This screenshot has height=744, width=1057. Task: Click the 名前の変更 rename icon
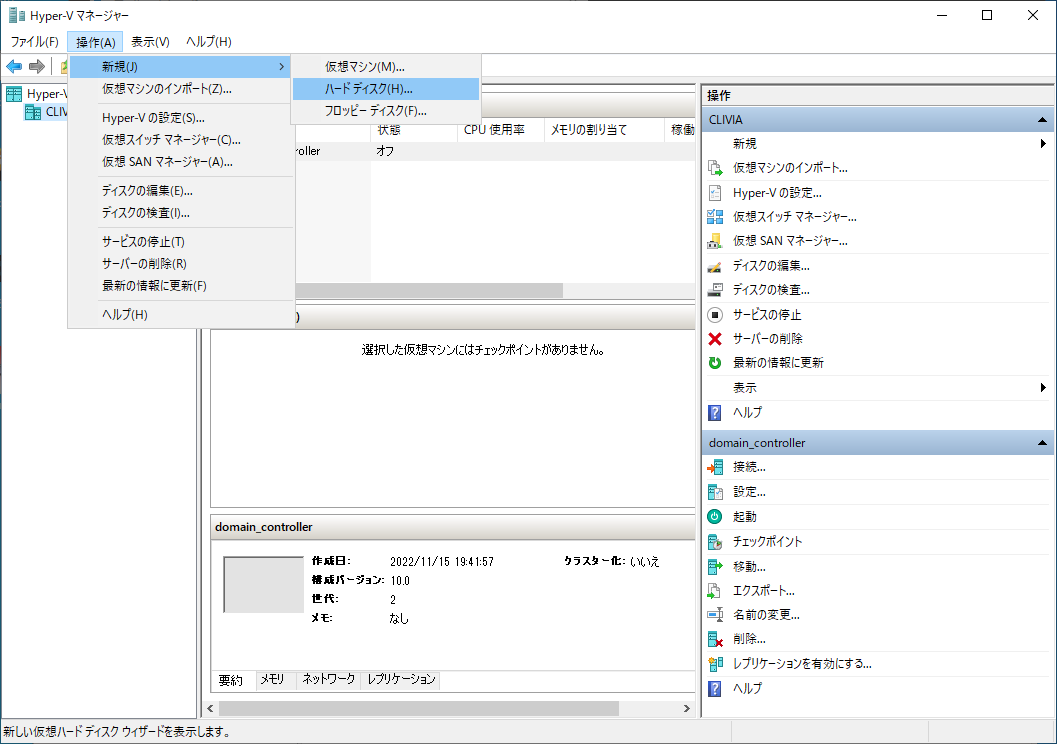pos(715,615)
